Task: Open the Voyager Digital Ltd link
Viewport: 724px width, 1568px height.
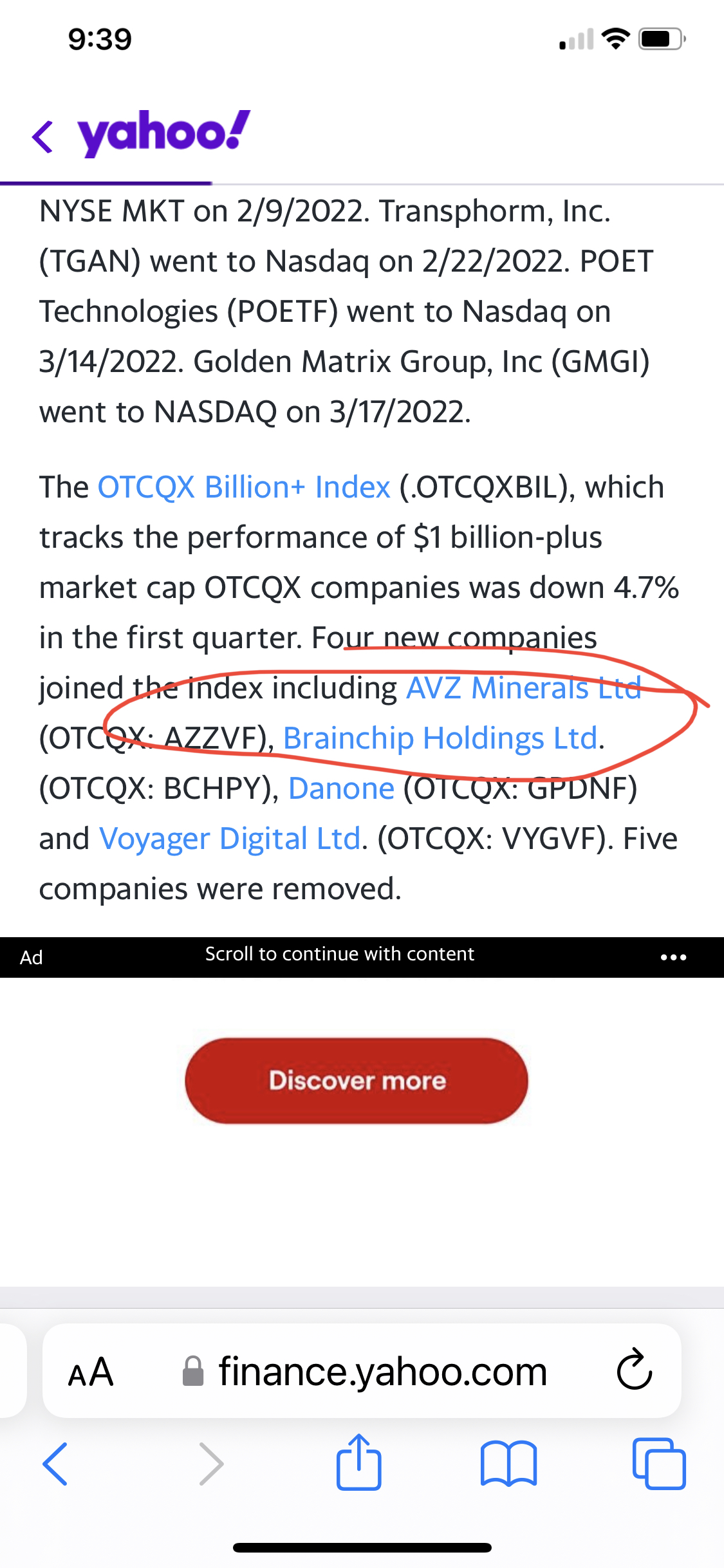Action: click(230, 839)
